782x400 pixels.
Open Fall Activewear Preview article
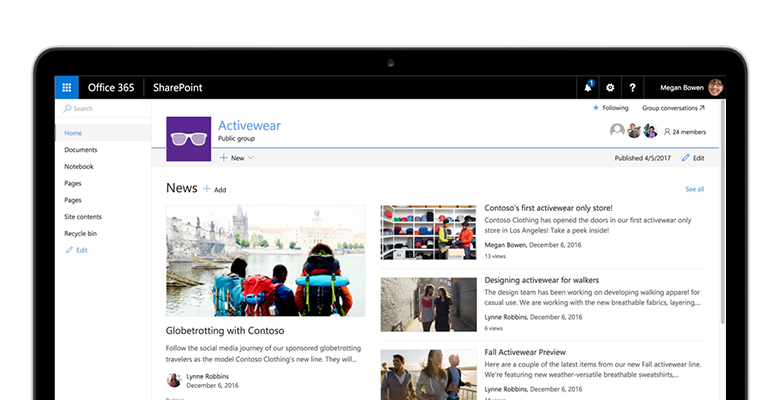pyautogui.click(x=525, y=352)
